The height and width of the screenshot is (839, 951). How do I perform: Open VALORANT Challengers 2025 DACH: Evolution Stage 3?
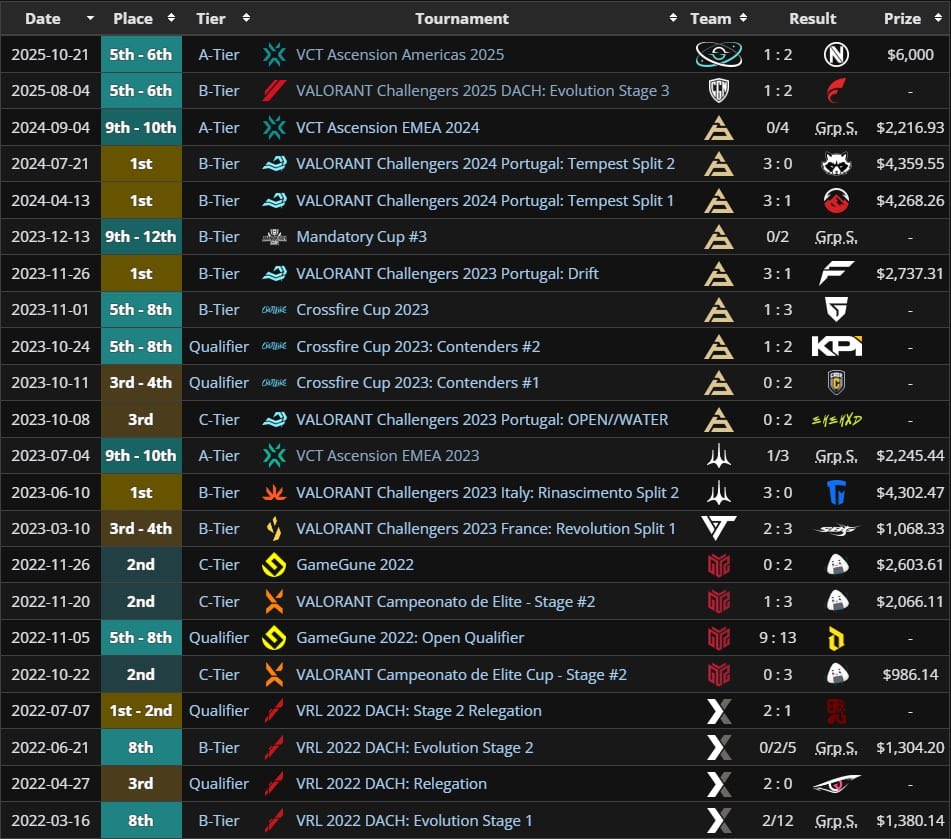pos(482,91)
